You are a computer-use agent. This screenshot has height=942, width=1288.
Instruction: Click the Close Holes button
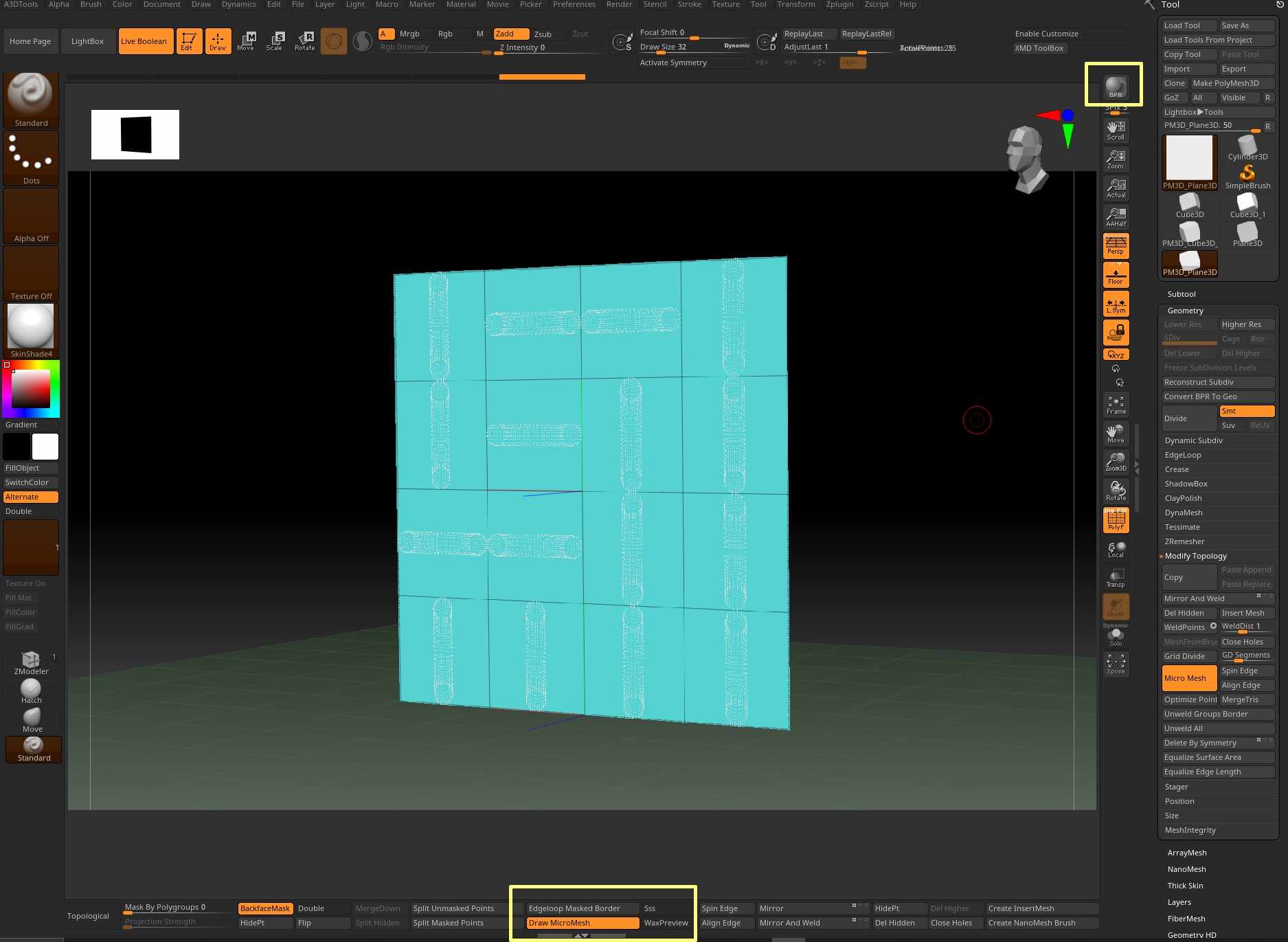tap(1246, 642)
